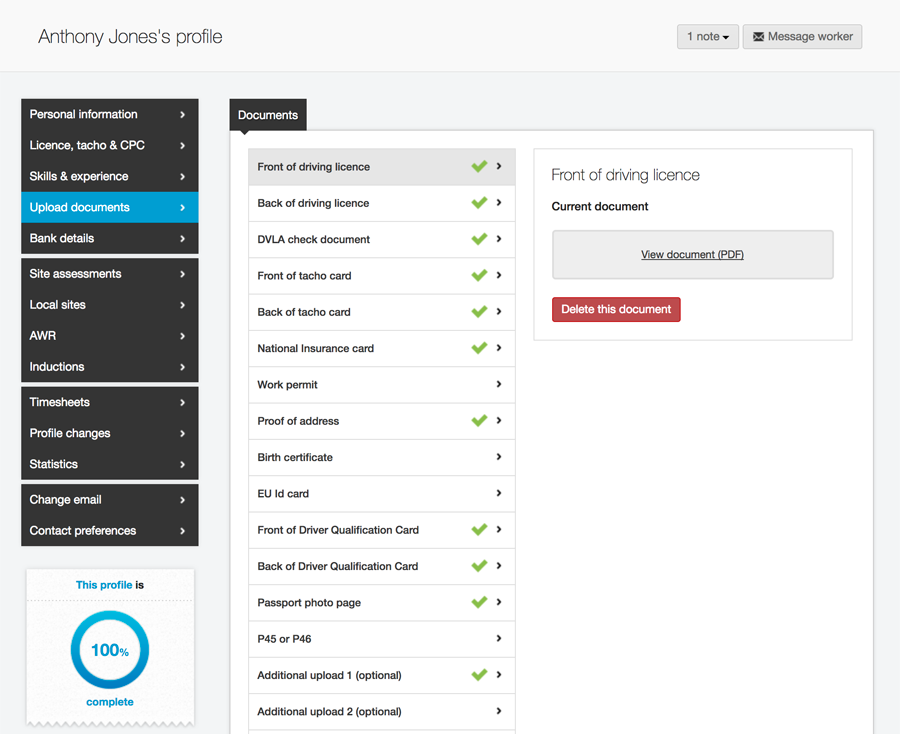Image resolution: width=900 pixels, height=734 pixels.
Task: Select Birth certificate row
Action: [x=382, y=457]
